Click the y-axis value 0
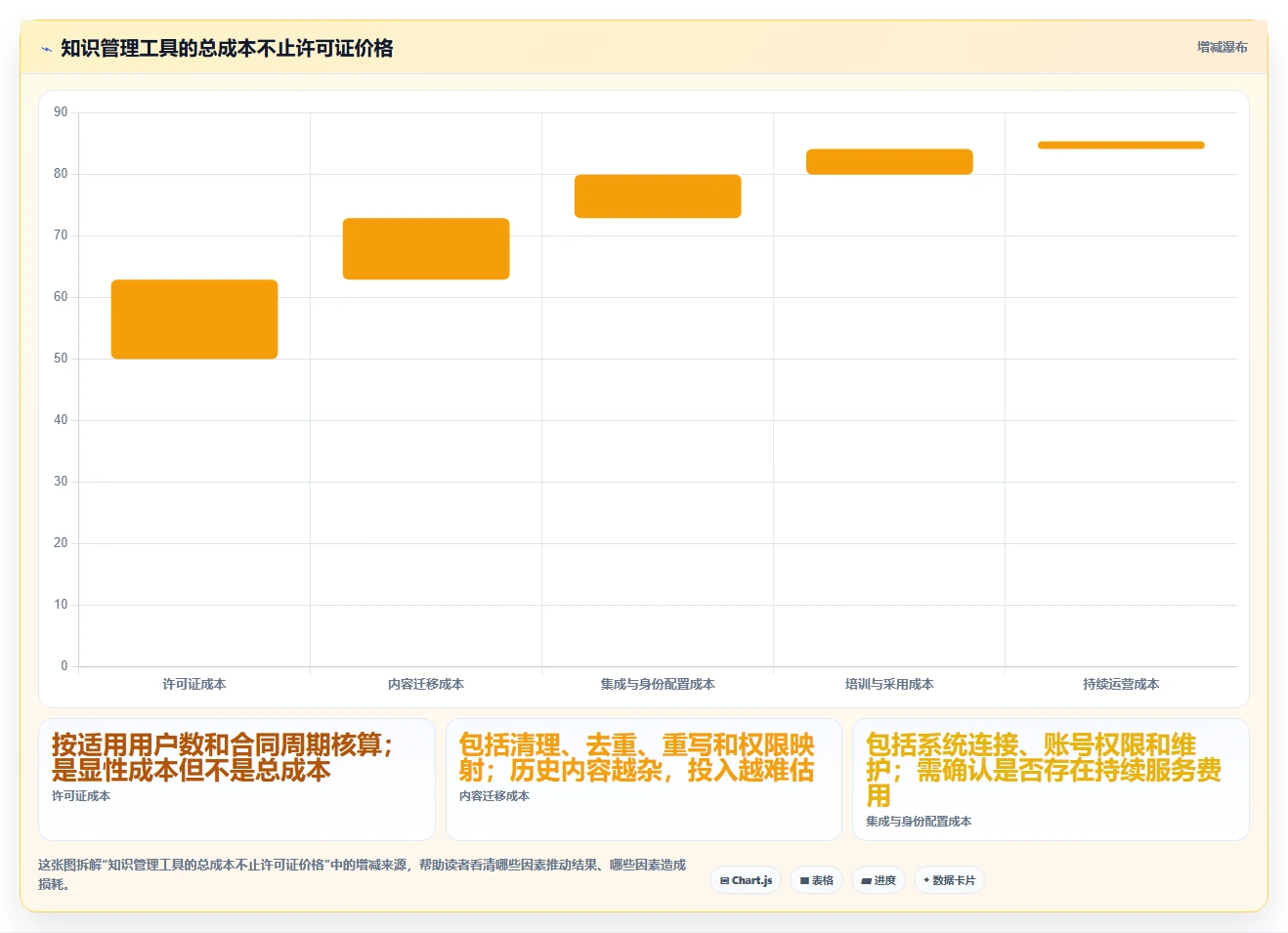This screenshot has height=933, width=1288. (64, 666)
